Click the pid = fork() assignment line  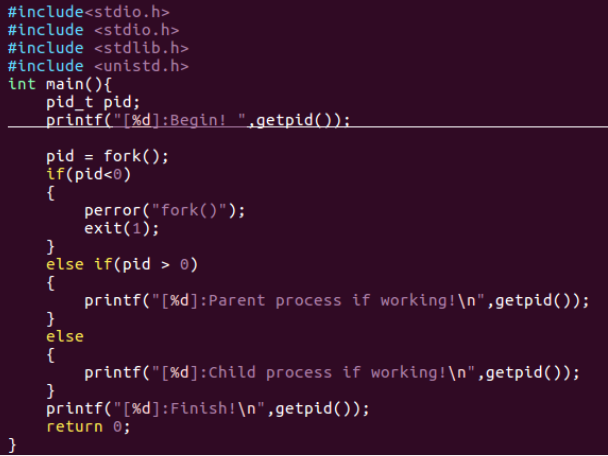(x=107, y=156)
